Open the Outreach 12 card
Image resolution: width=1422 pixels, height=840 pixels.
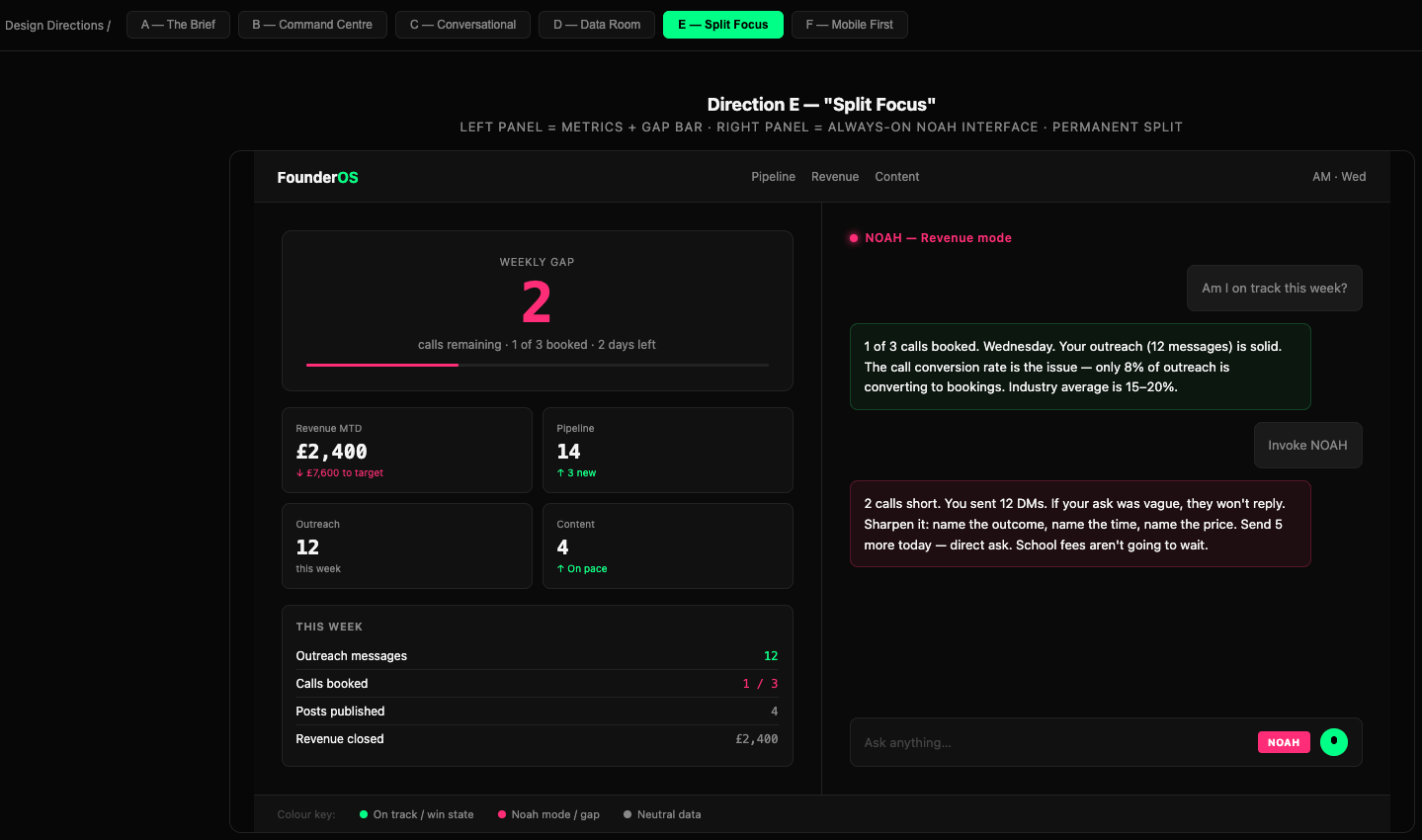click(x=407, y=546)
